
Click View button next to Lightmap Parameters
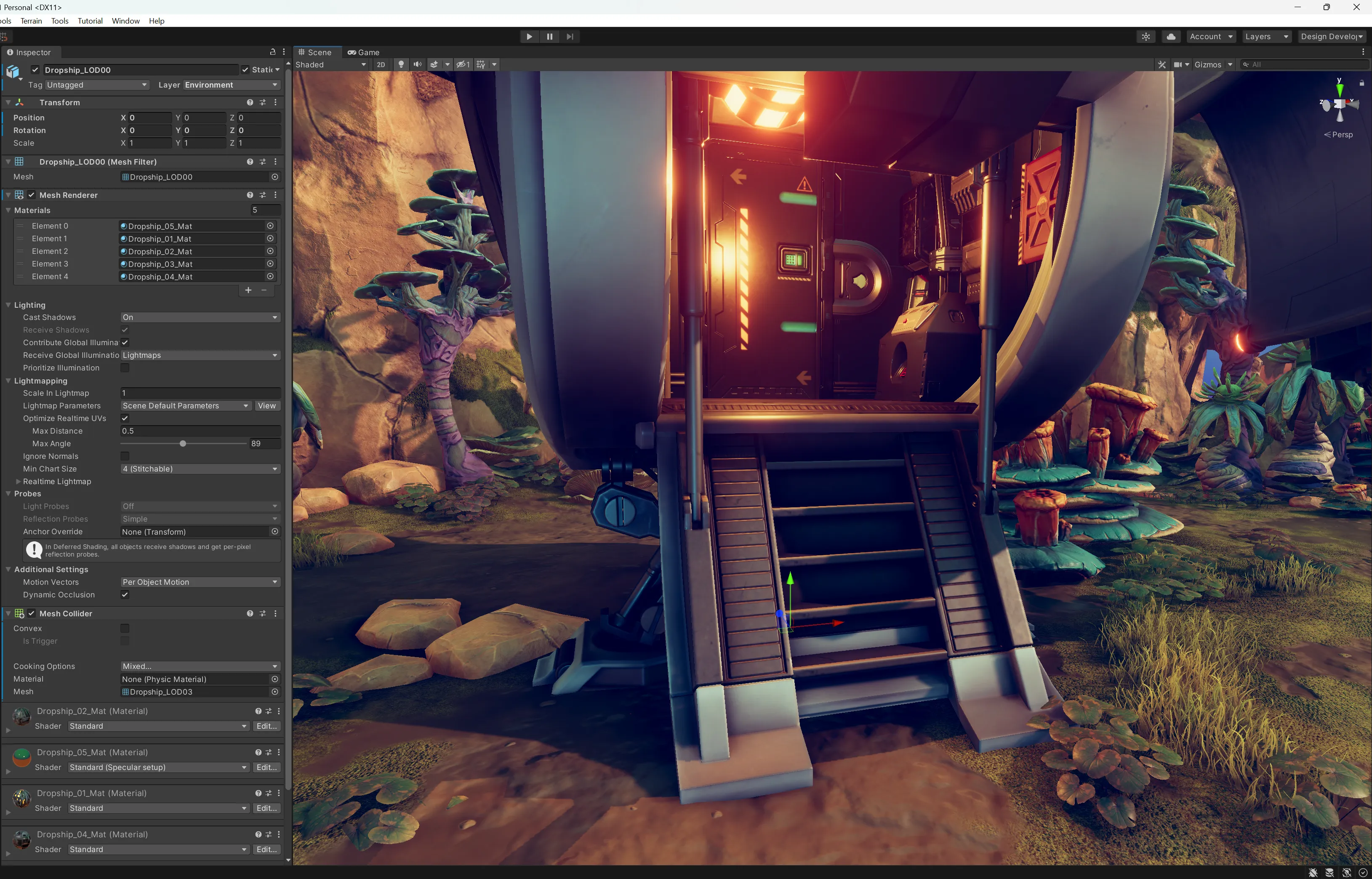(x=266, y=406)
